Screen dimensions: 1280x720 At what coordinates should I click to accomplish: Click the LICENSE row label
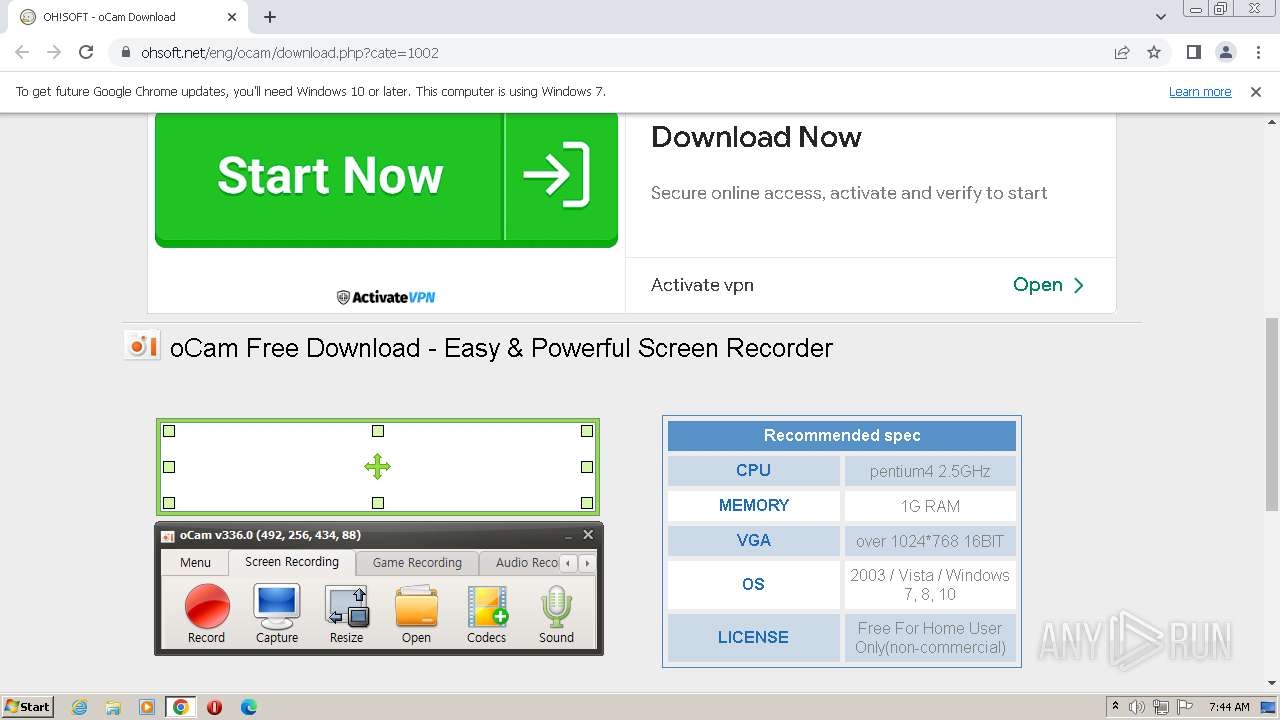754,637
